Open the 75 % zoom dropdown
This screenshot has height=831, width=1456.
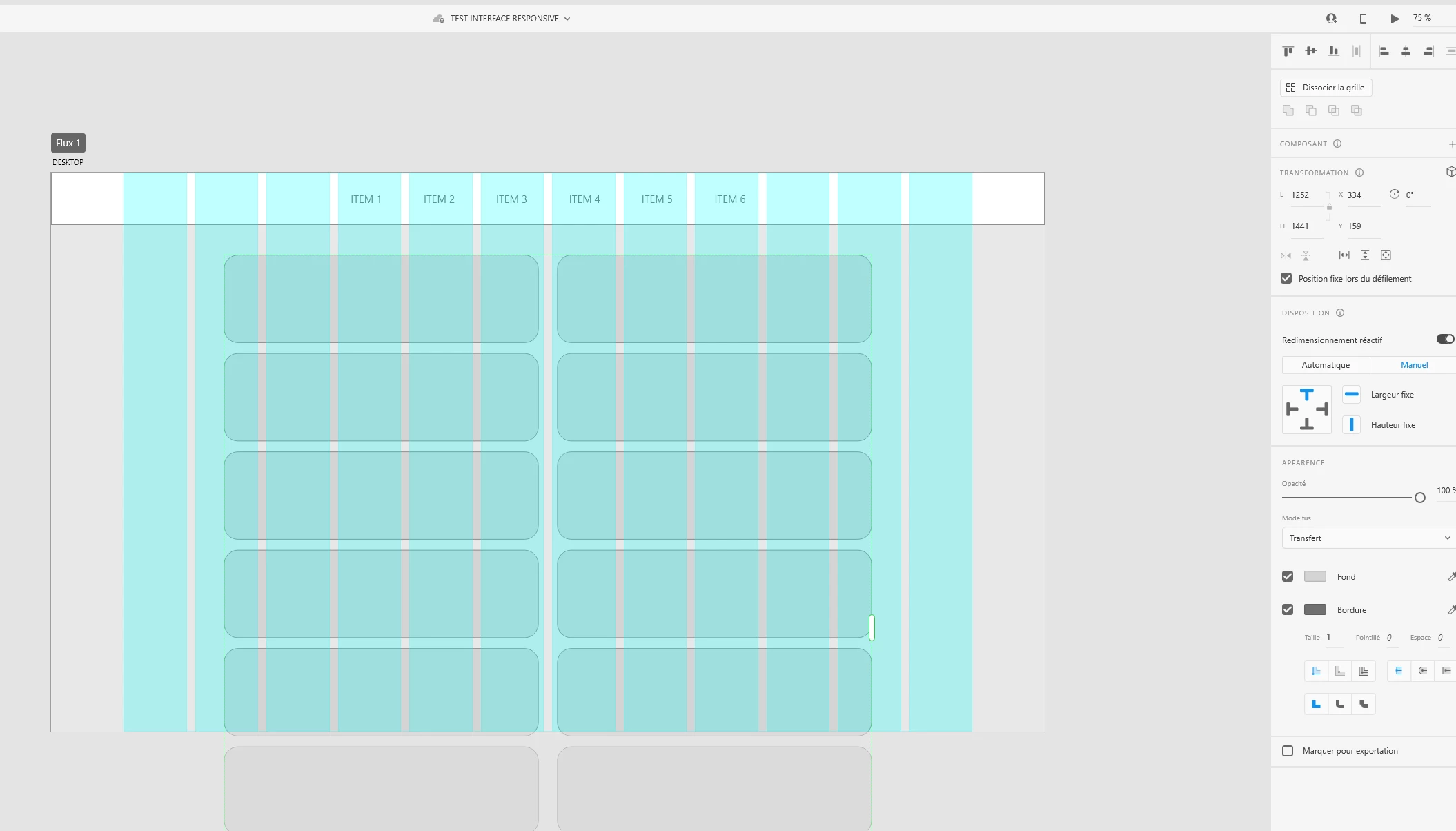pos(1422,19)
